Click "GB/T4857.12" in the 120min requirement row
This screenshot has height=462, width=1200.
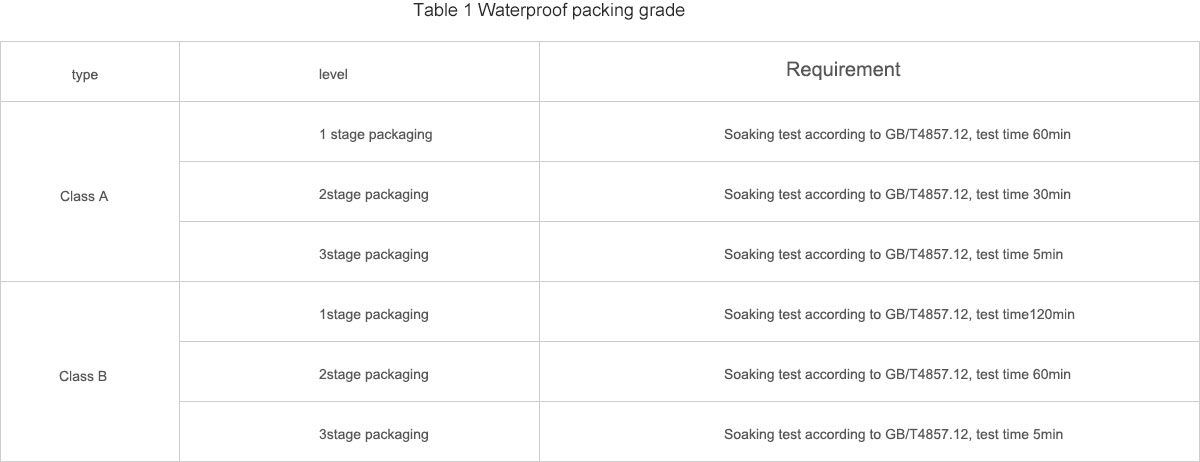(x=927, y=315)
